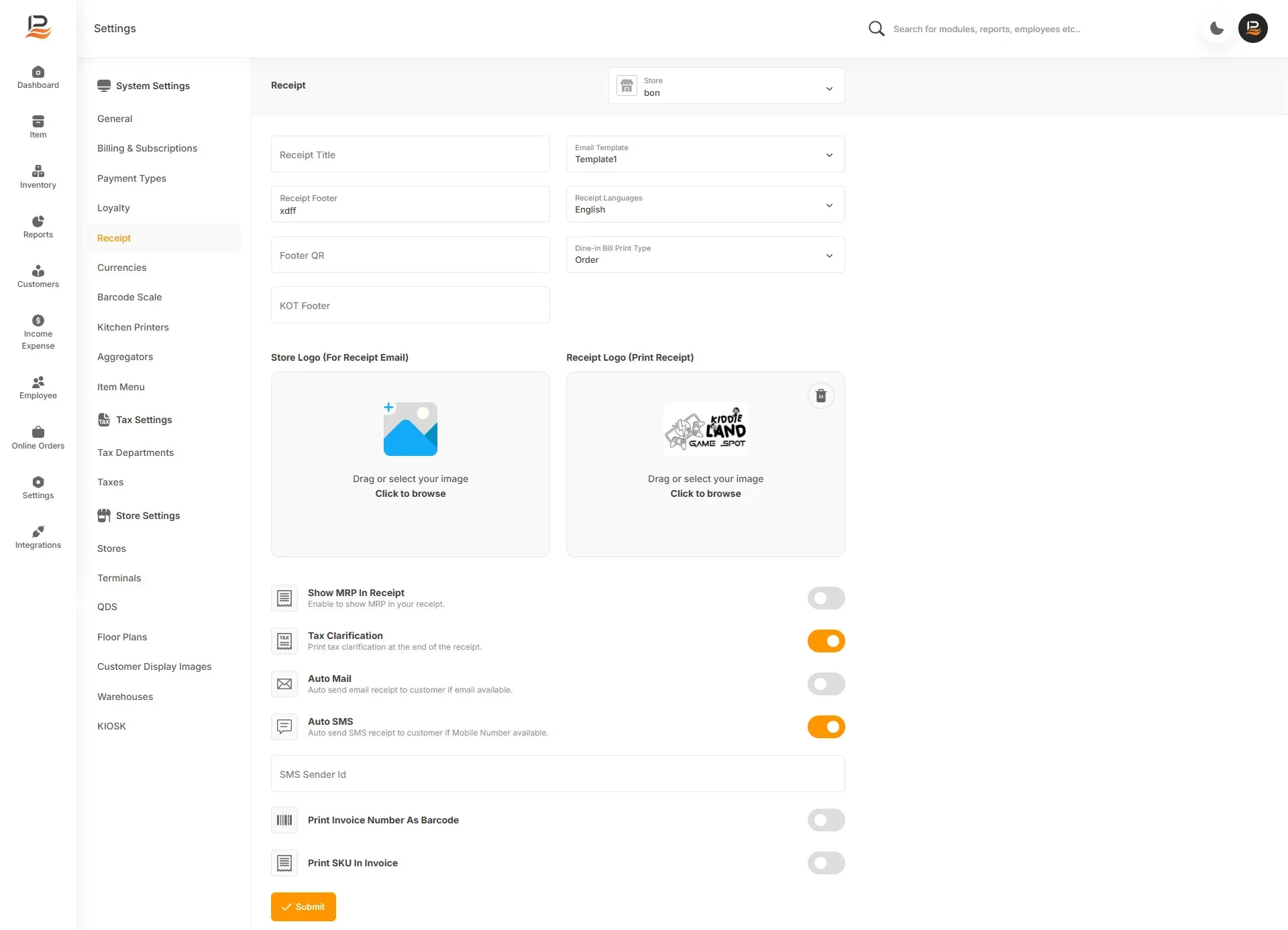Disable the Tax Clarification toggle
Image resolution: width=1288 pixels, height=930 pixels.
(826, 641)
